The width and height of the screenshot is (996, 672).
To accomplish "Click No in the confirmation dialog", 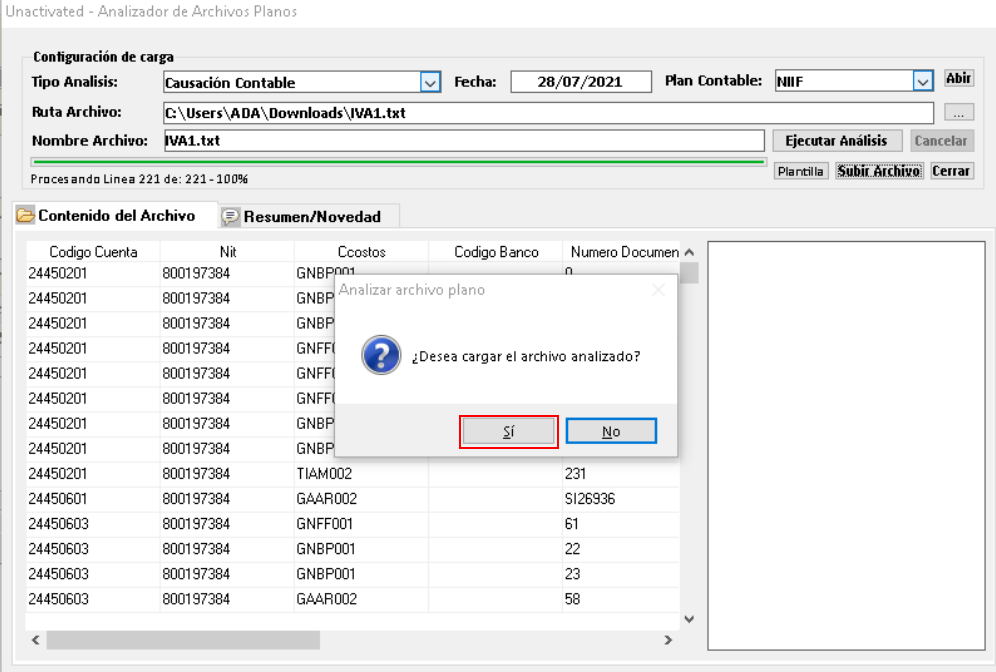I will (611, 432).
